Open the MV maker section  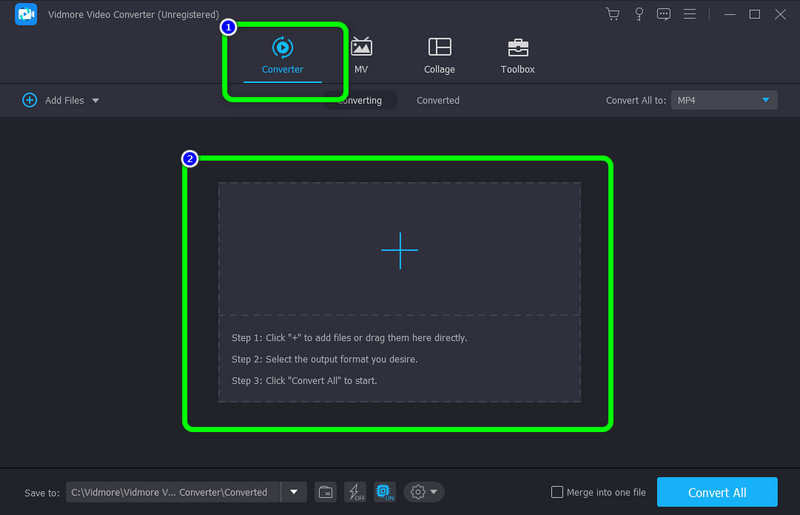tap(361, 56)
